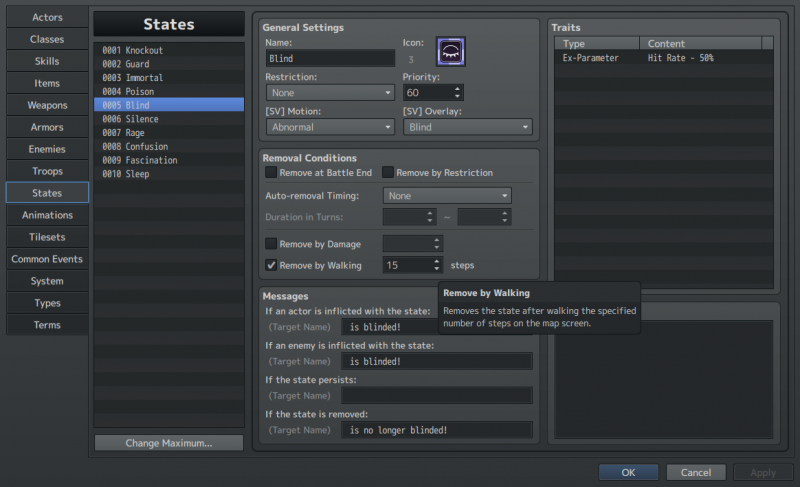800x487 pixels.
Task: Click the Priority value field showing 60
Action: [x=428, y=93]
